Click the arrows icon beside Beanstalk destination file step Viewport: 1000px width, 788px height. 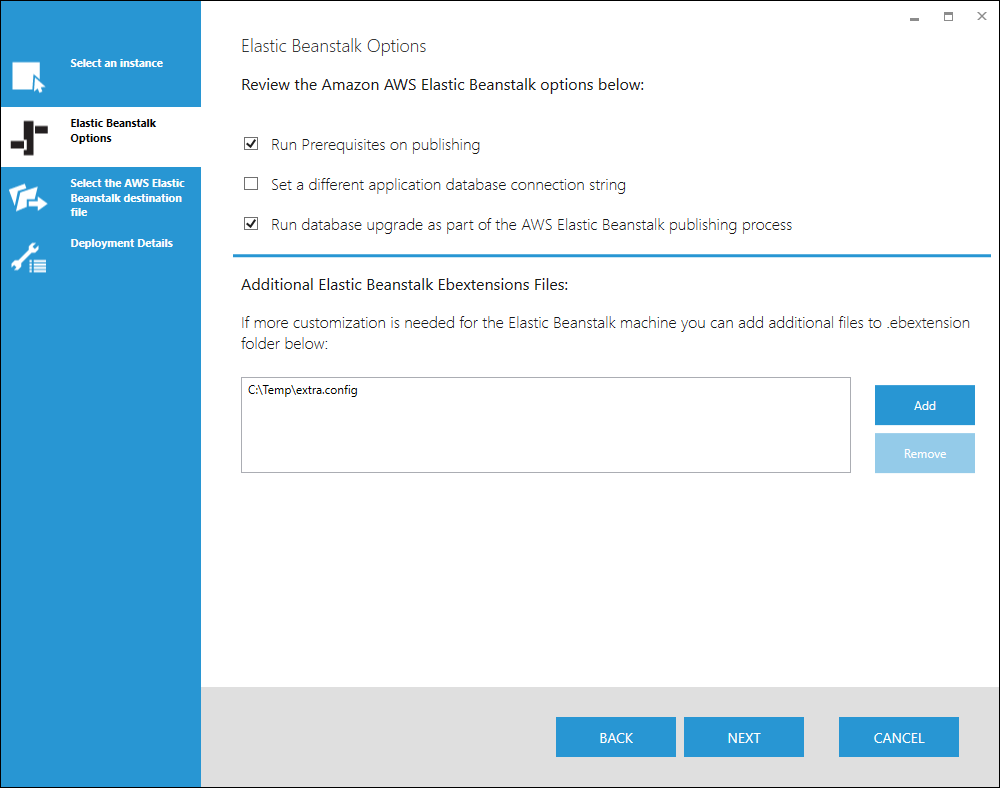[x=27, y=196]
